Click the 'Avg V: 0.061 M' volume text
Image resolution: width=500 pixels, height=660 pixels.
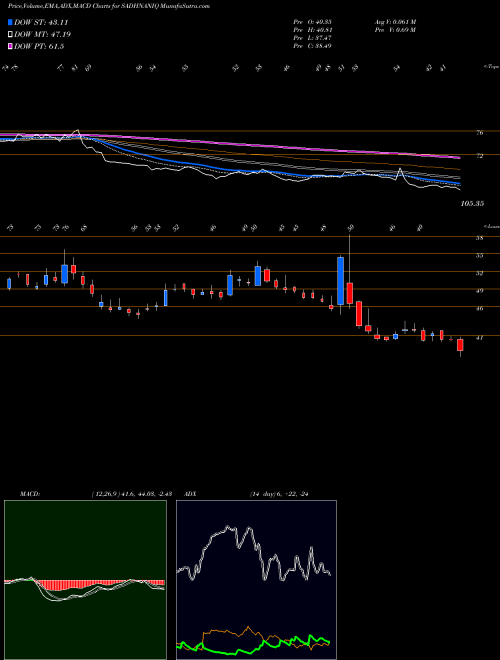point(395,22)
